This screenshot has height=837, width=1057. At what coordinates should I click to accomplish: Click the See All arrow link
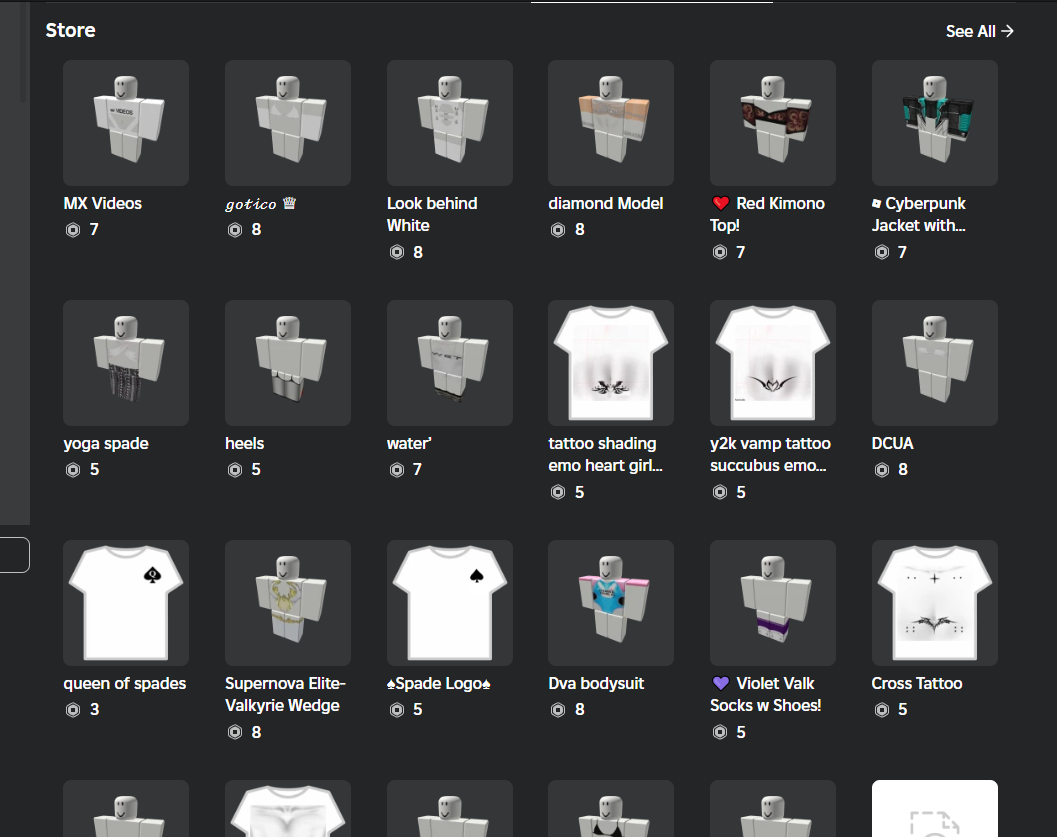point(979,31)
